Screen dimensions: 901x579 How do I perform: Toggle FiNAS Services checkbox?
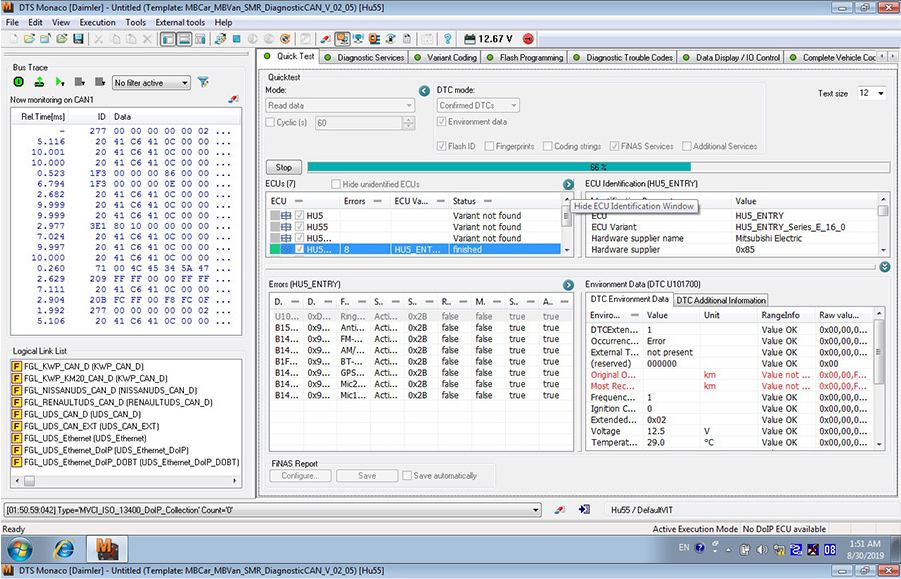615,146
